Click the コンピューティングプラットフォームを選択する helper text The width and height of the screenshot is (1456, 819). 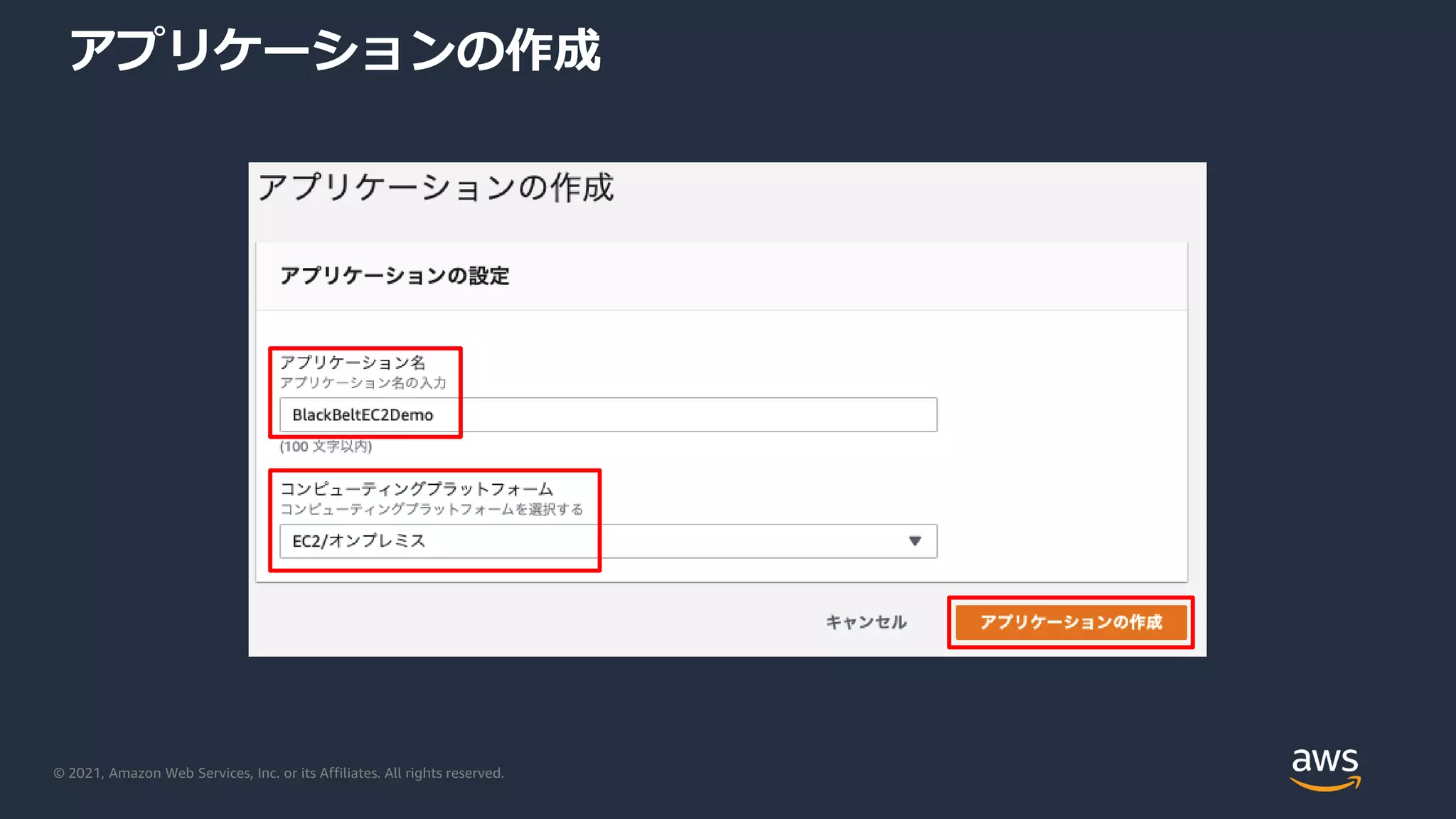click(432, 509)
